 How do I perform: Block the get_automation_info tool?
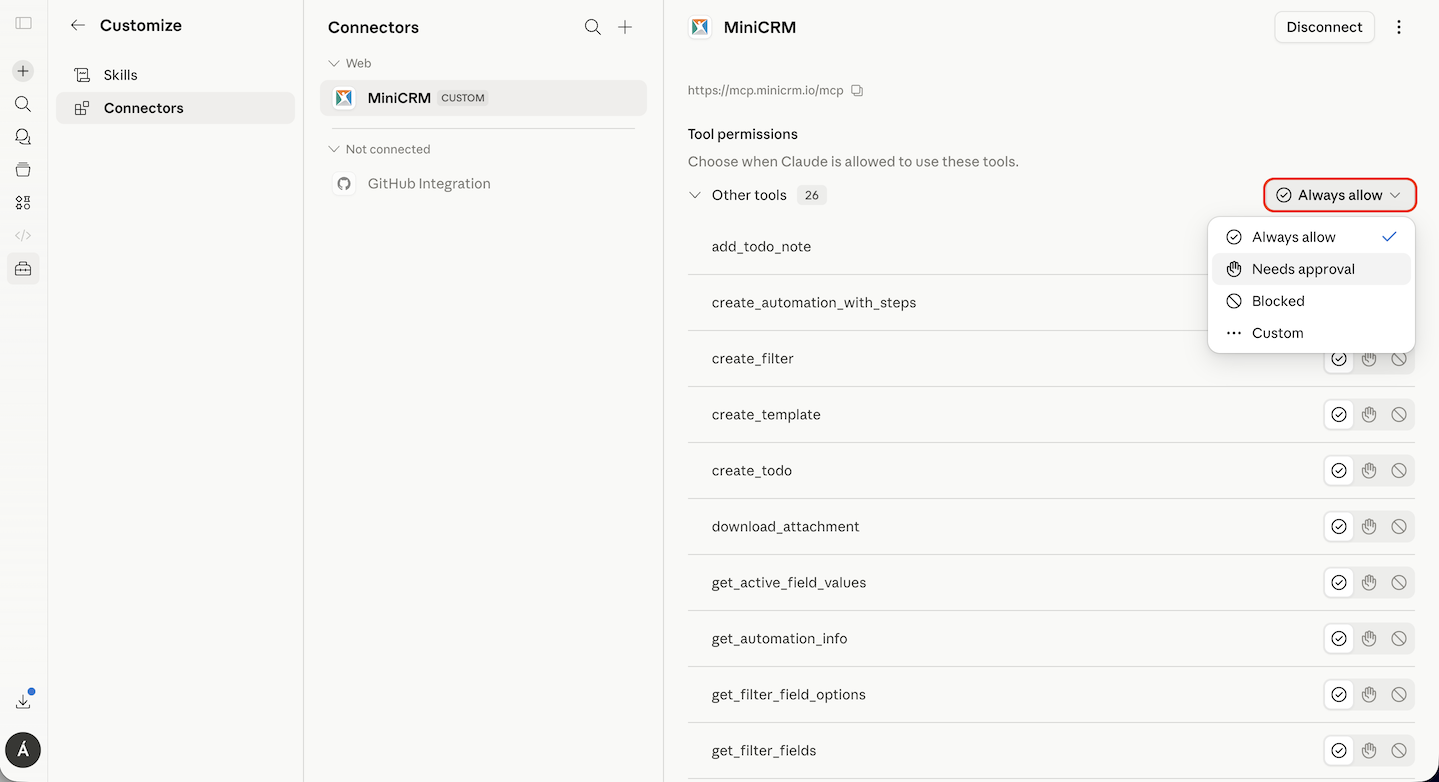[1399, 639]
